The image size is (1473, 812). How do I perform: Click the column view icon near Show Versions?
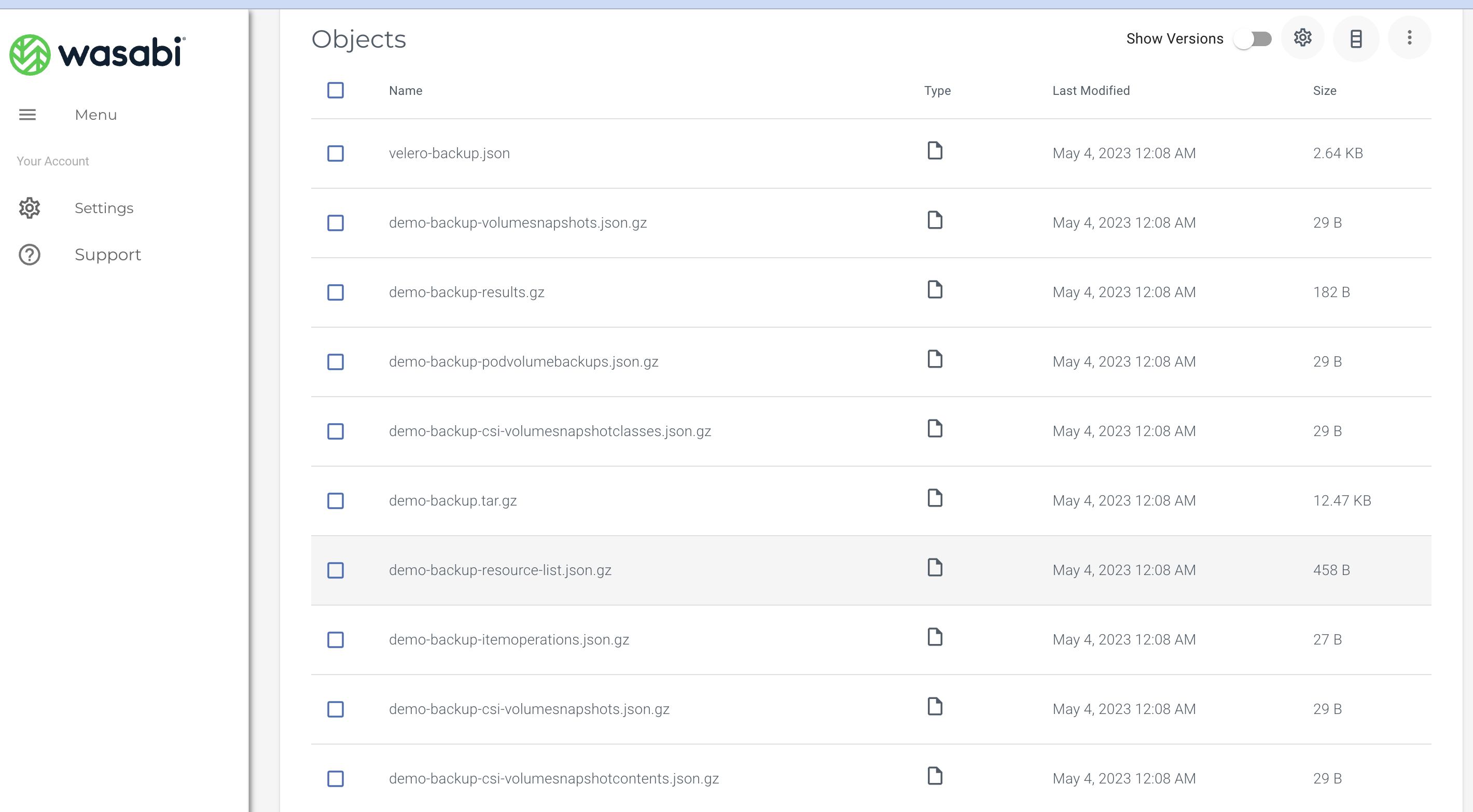pyautogui.click(x=1356, y=38)
